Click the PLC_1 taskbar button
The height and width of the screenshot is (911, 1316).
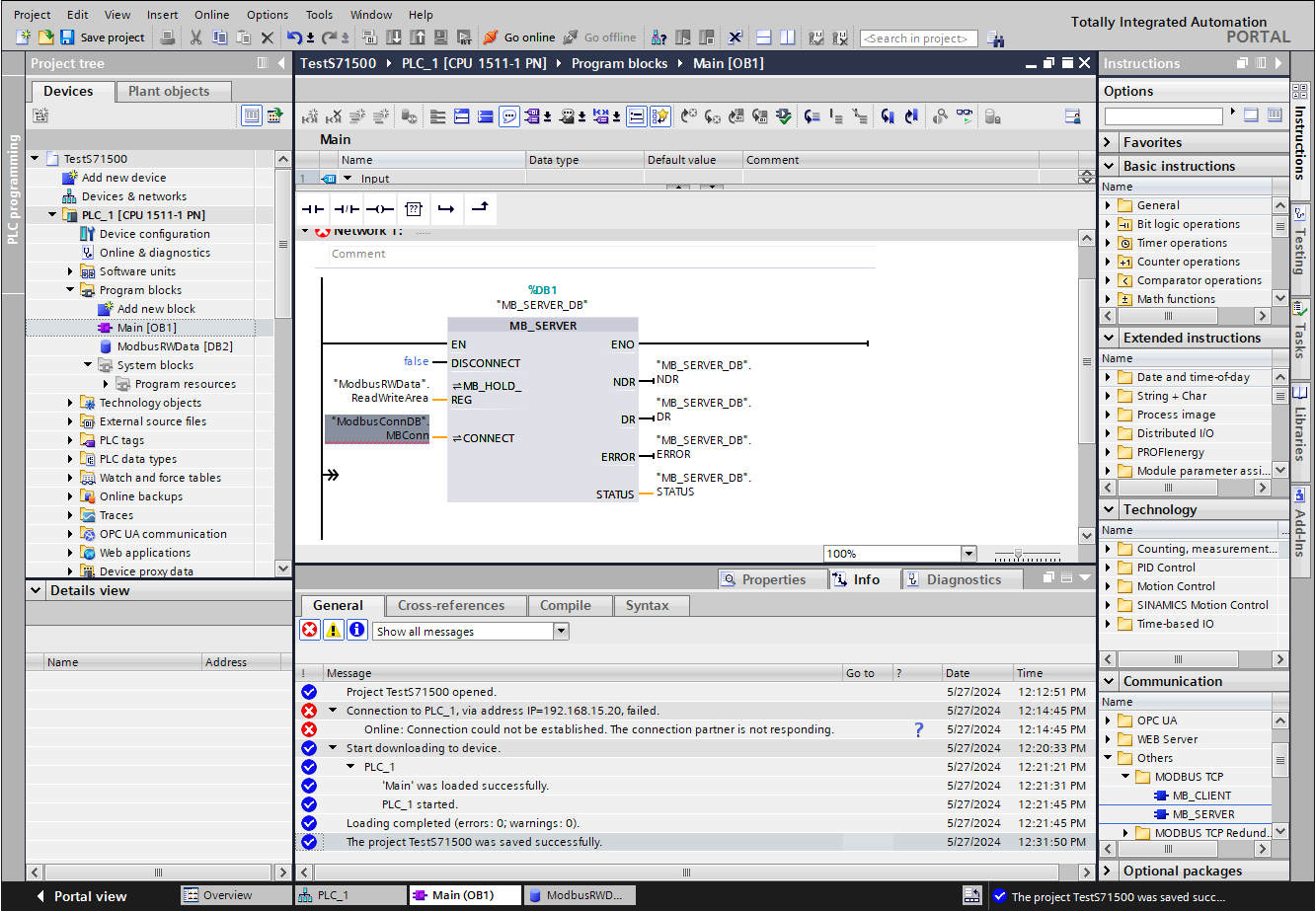[x=350, y=895]
